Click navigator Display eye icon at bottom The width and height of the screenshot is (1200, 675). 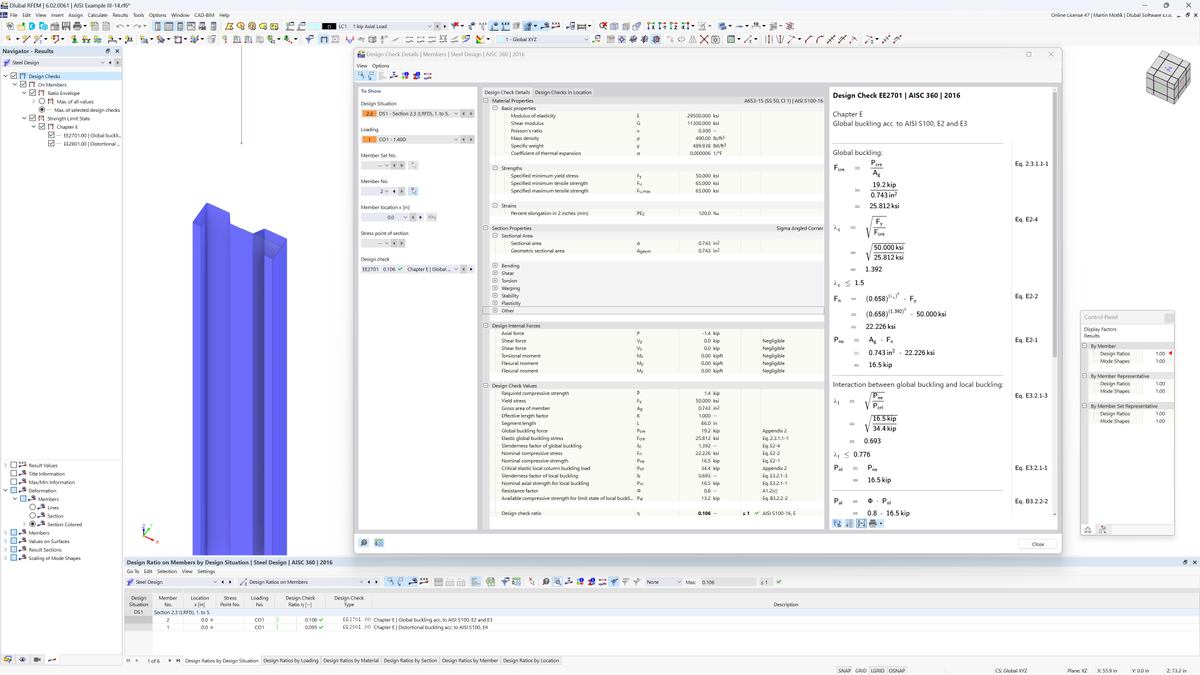23,660
